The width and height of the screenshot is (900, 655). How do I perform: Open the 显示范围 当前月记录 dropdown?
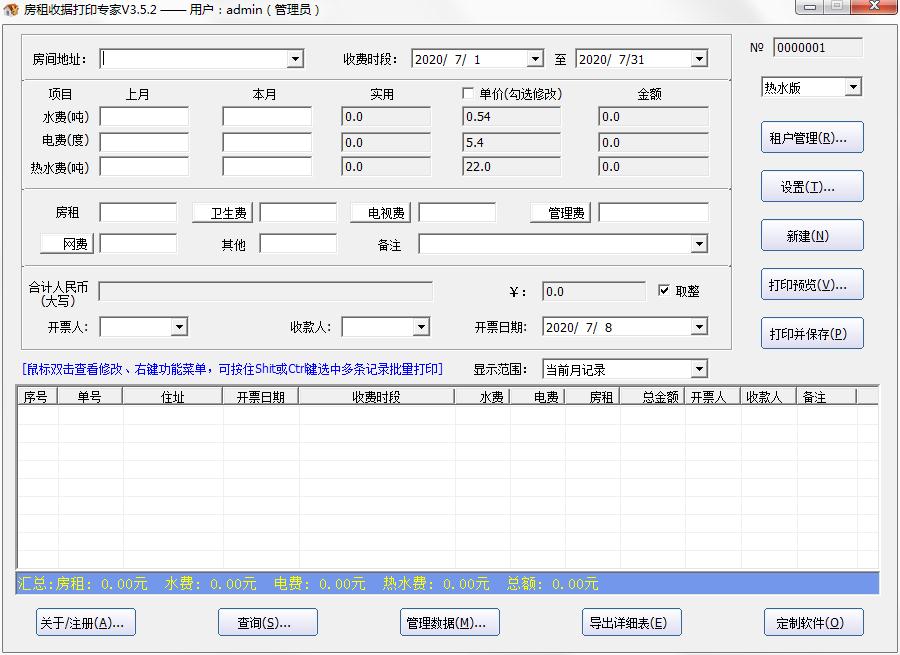[699, 369]
